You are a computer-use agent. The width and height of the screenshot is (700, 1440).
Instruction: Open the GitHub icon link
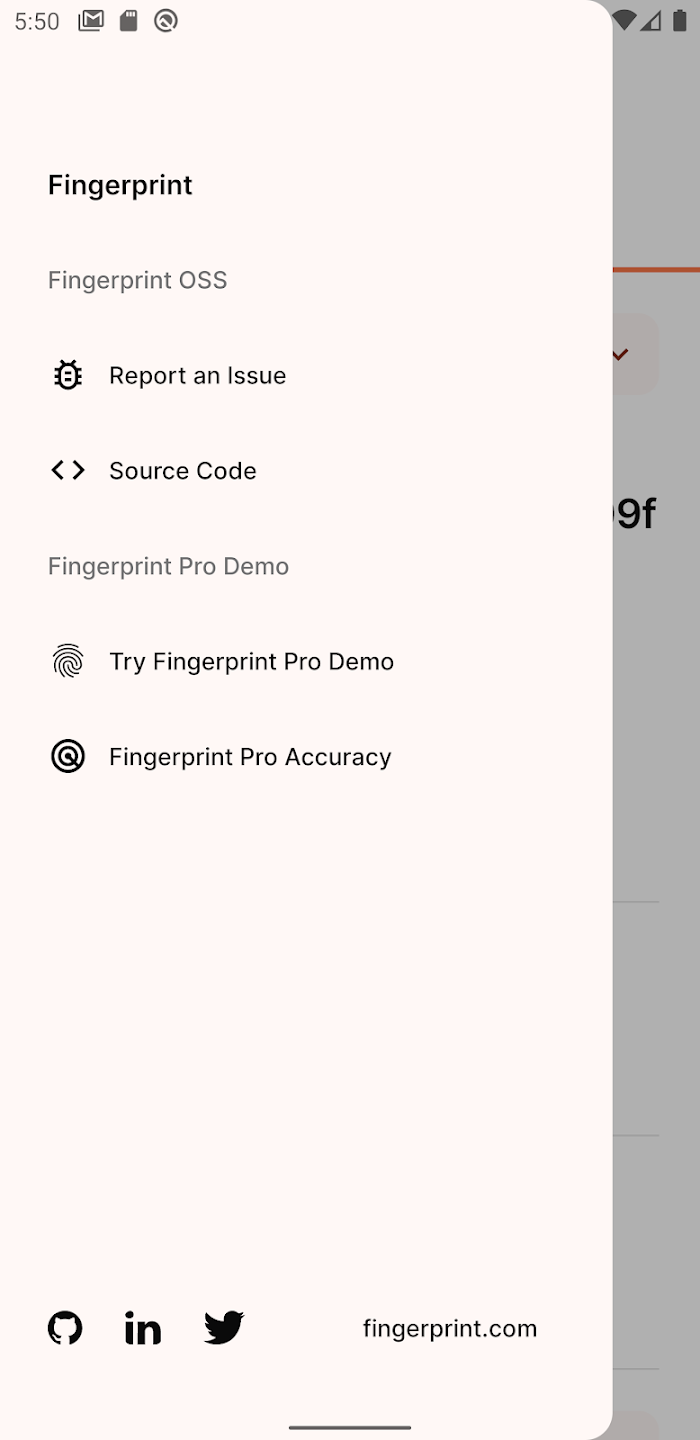[65, 1328]
